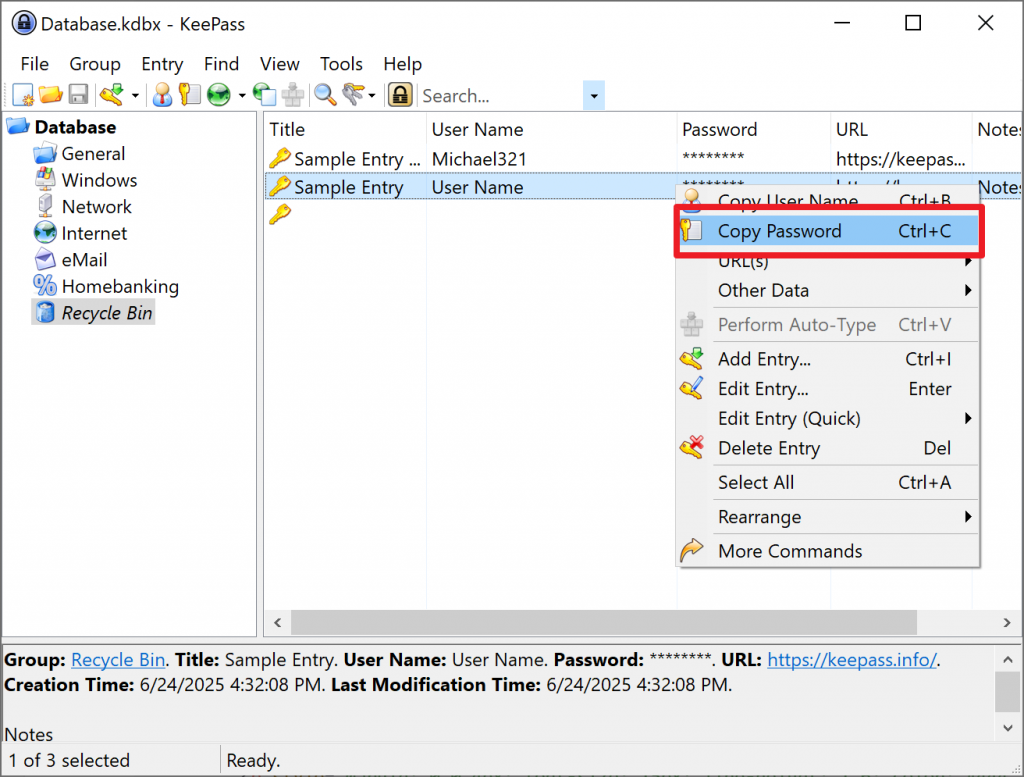
Task: Click the Open URL globe toolbar icon
Action: tap(219, 95)
